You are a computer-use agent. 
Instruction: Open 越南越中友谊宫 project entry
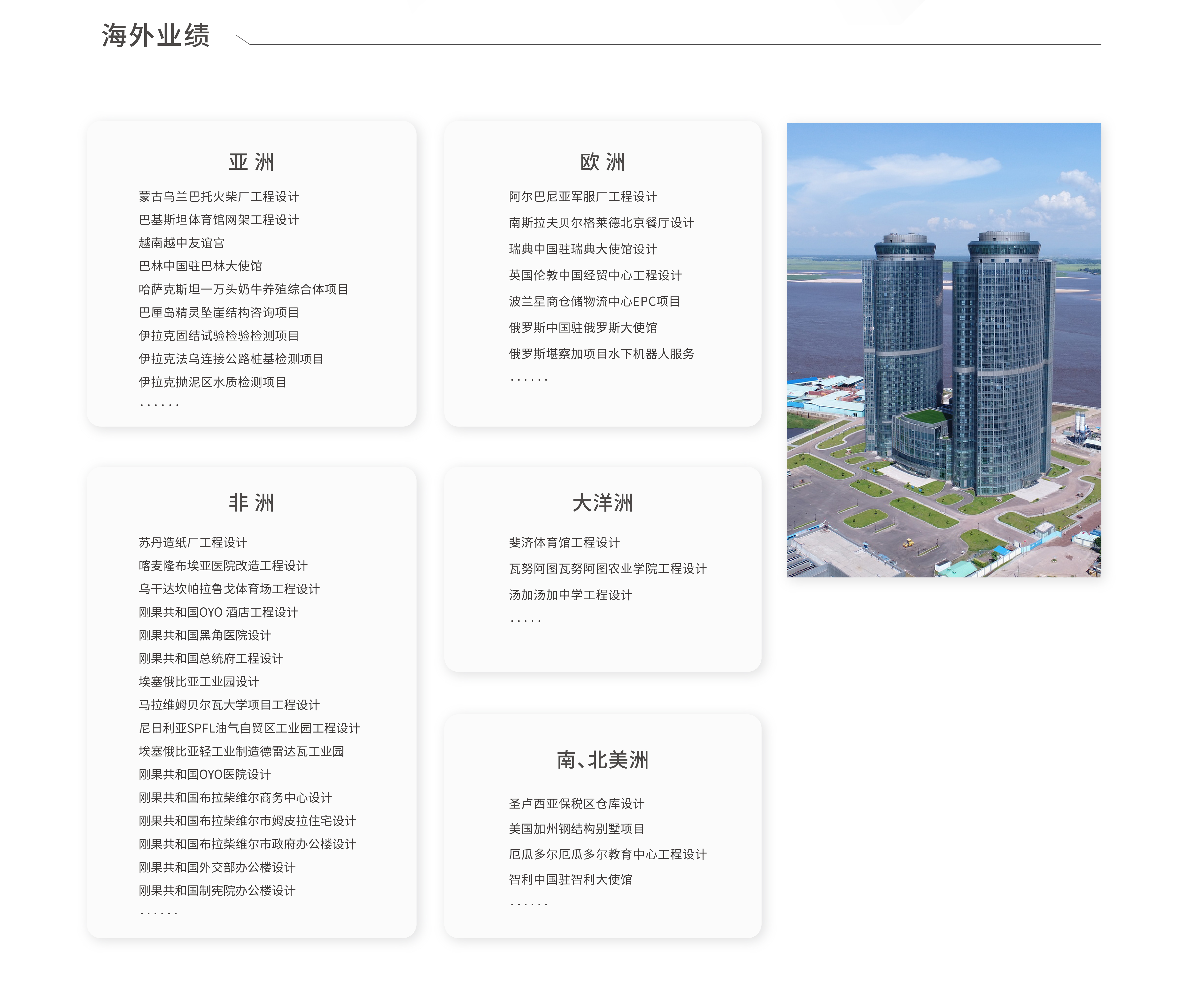(x=181, y=243)
